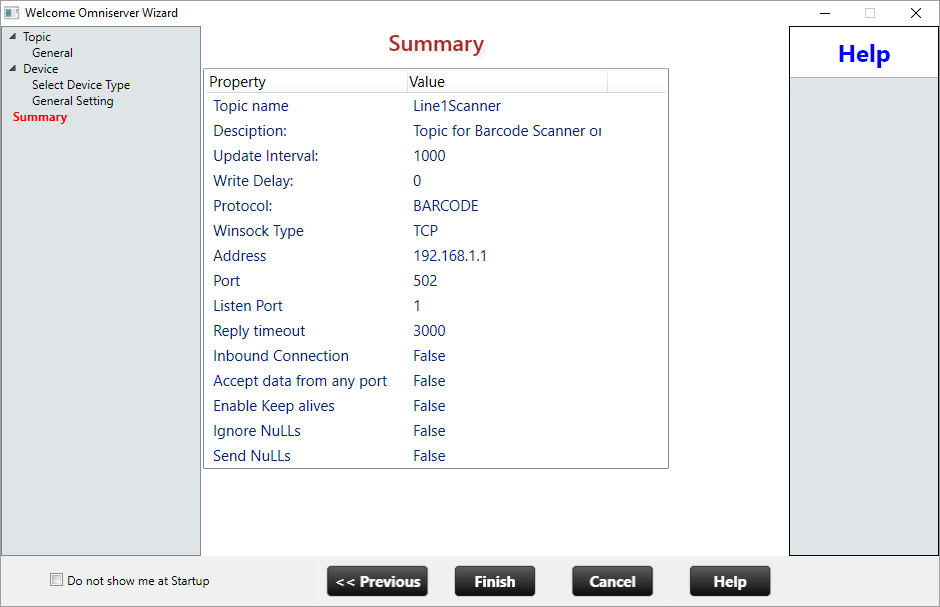Screen dimensions: 940x607
Task: Select the Topic name row
Action: click(435, 106)
